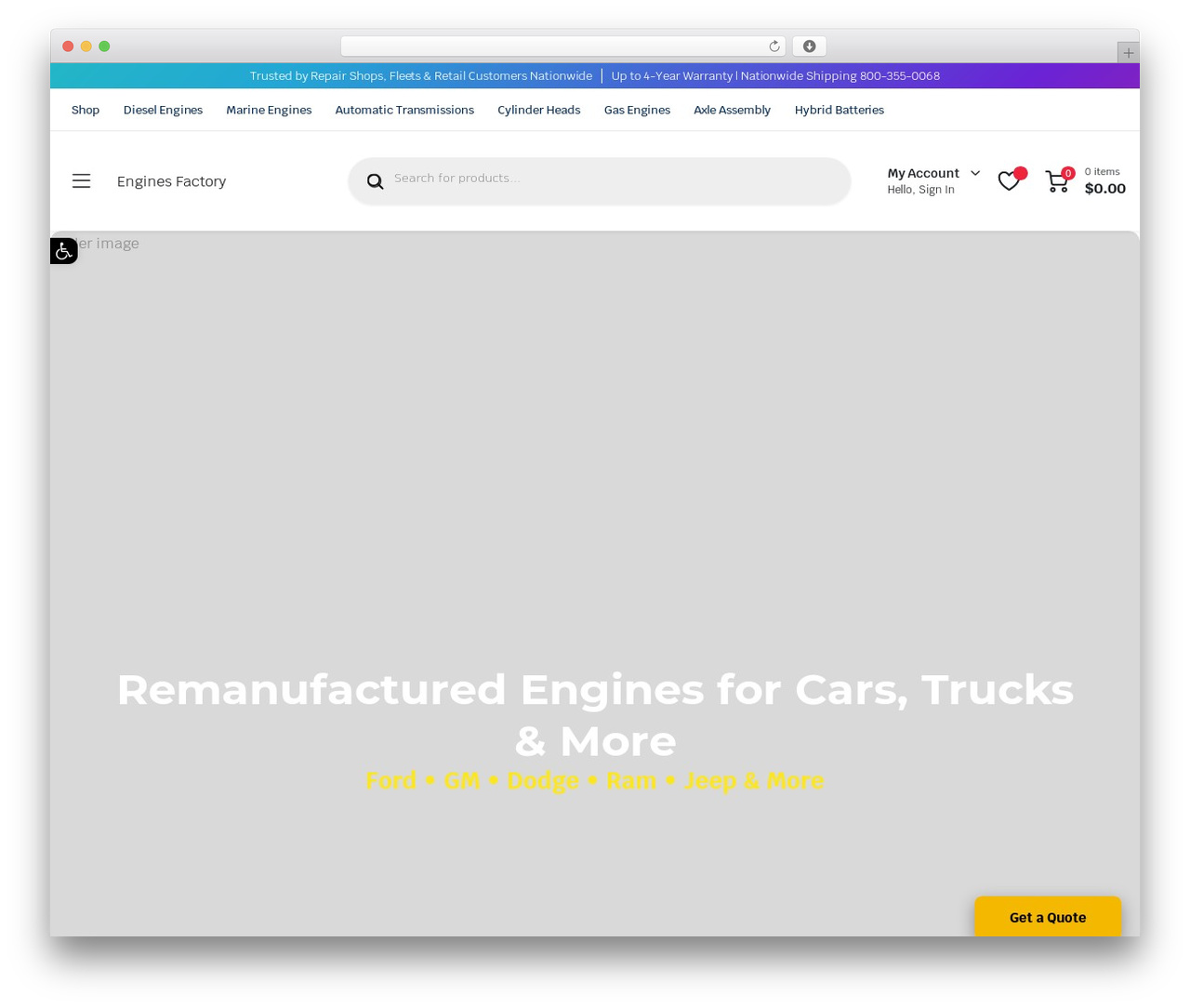
Task: Go to Axle Assembly category
Action: click(732, 110)
